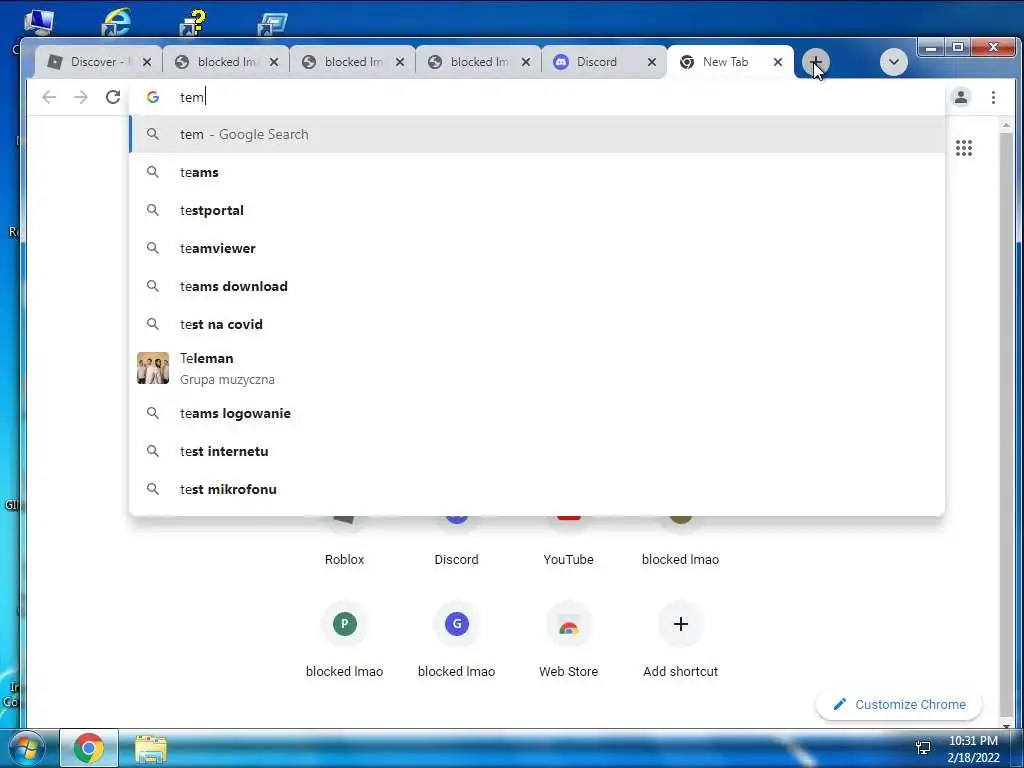Choose the 'testportal' suggestion

(x=537, y=210)
